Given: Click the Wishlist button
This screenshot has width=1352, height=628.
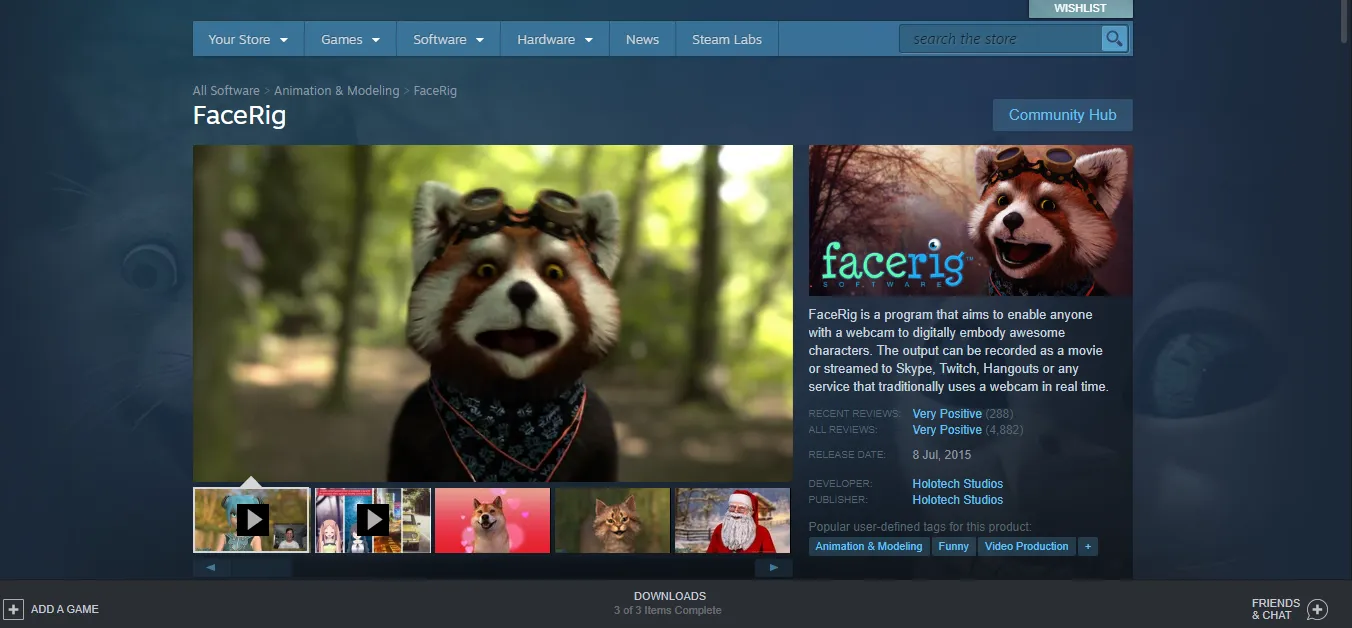Looking at the screenshot, I should (1080, 8).
